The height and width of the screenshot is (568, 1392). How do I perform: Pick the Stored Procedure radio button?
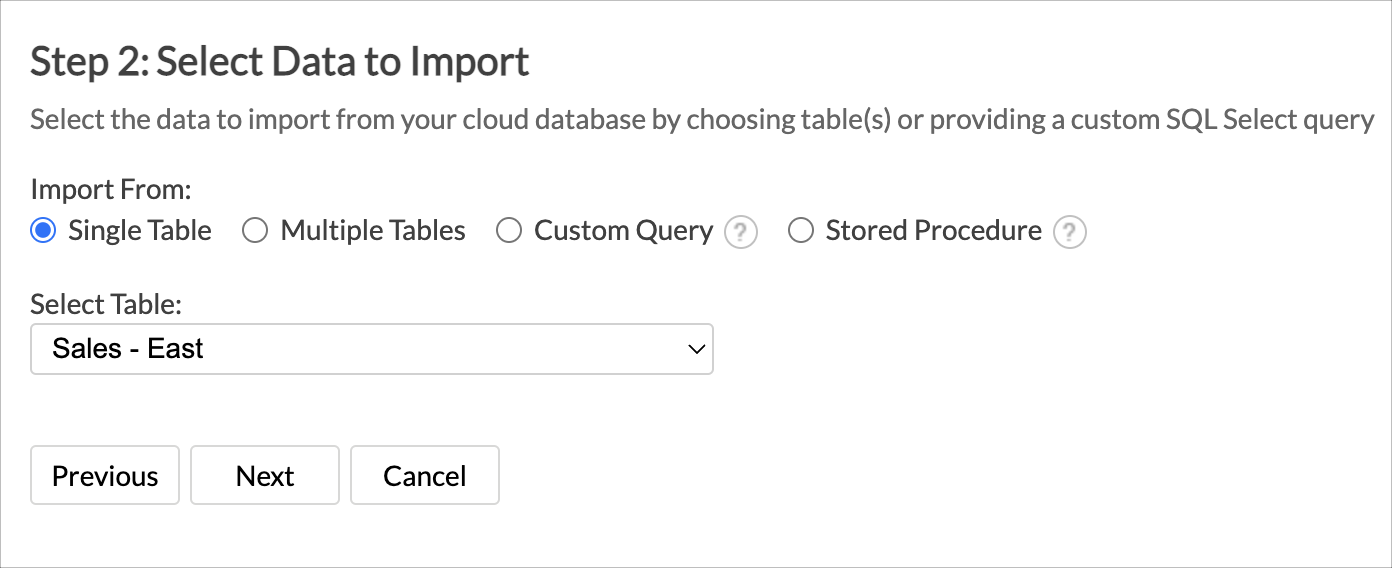801,231
